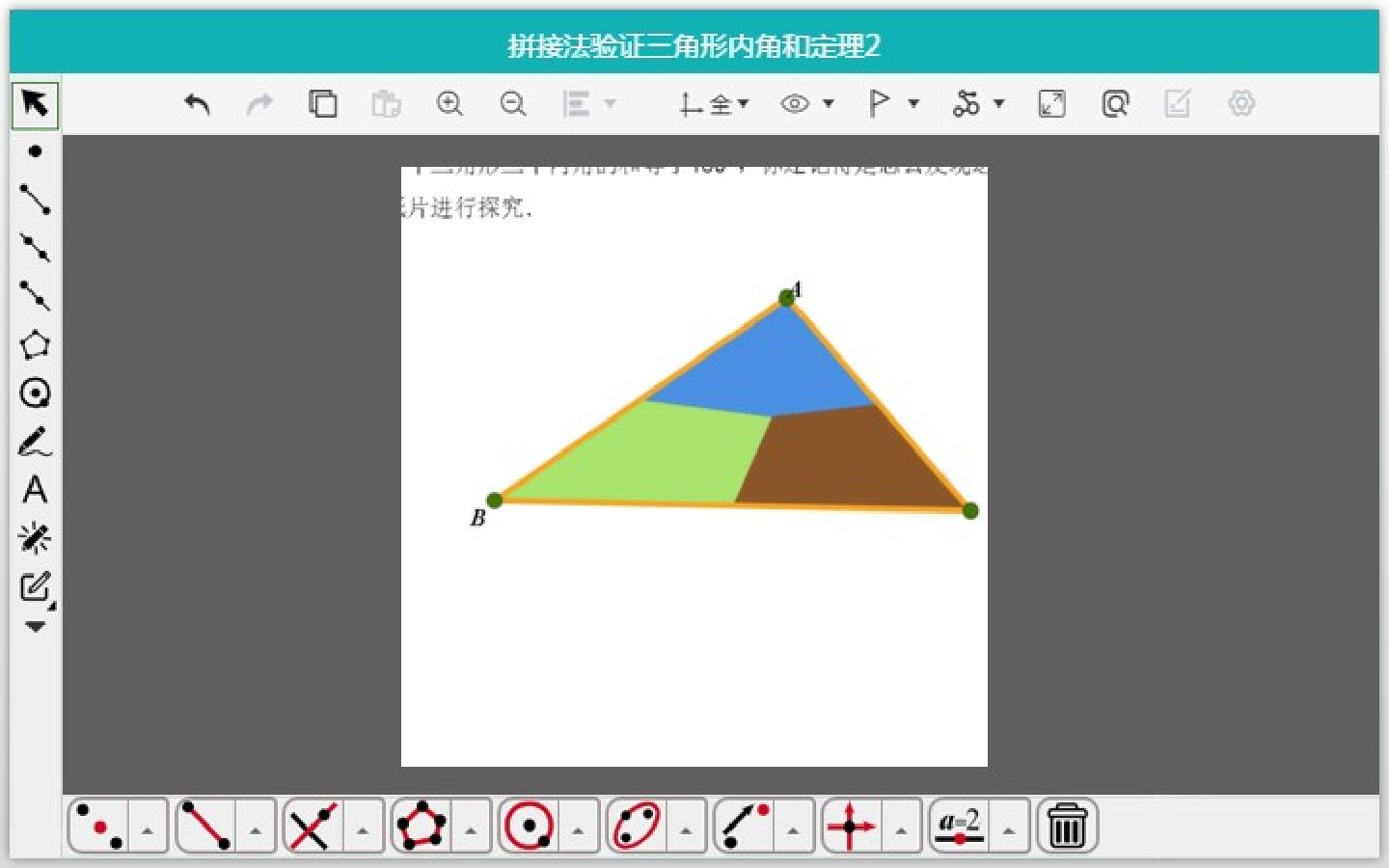This screenshot has width=1389, height=868.
Task: Activate the pen freehand drawing tool
Action: pyautogui.click(x=35, y=442)
